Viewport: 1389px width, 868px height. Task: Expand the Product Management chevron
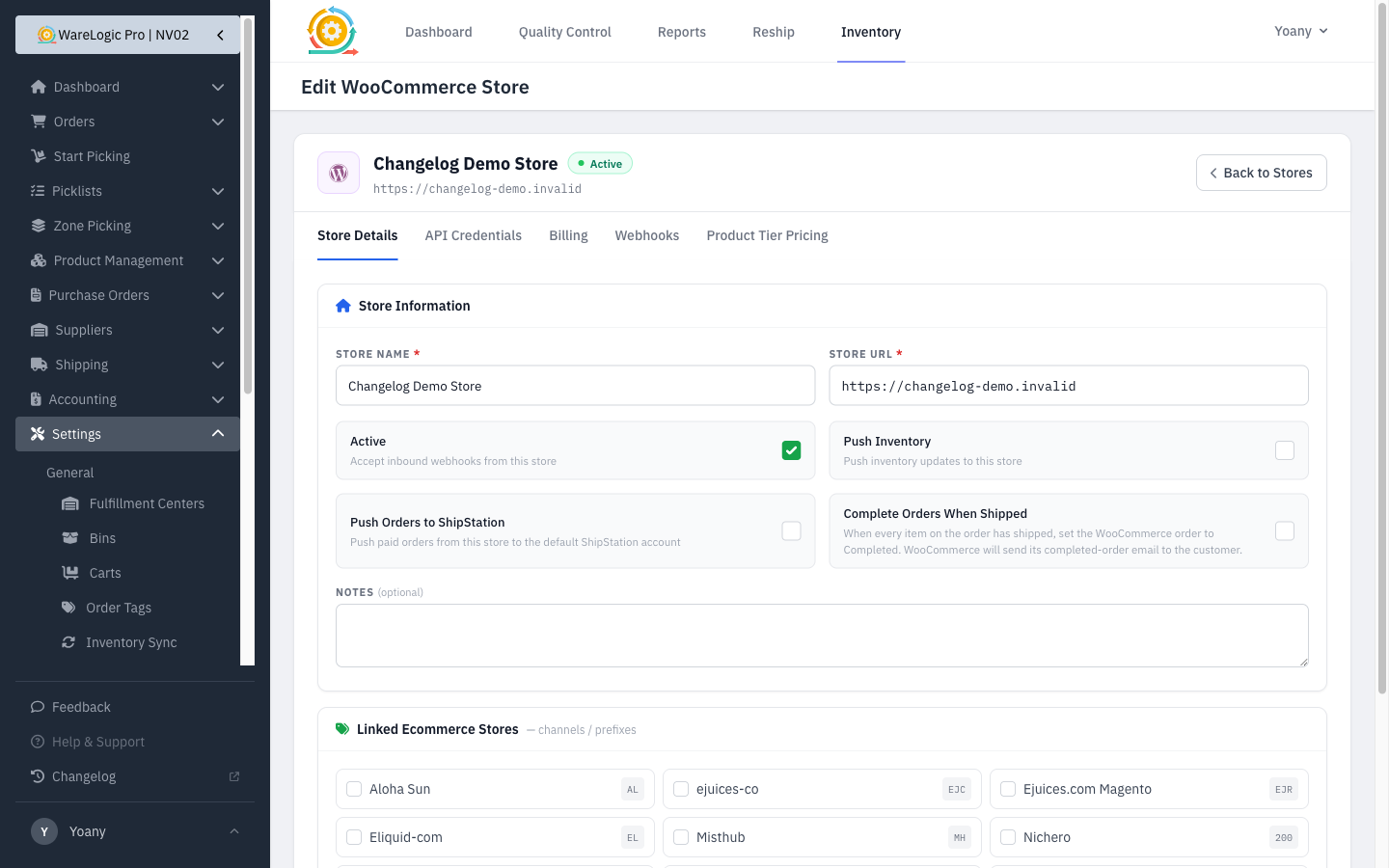[218, 260]
